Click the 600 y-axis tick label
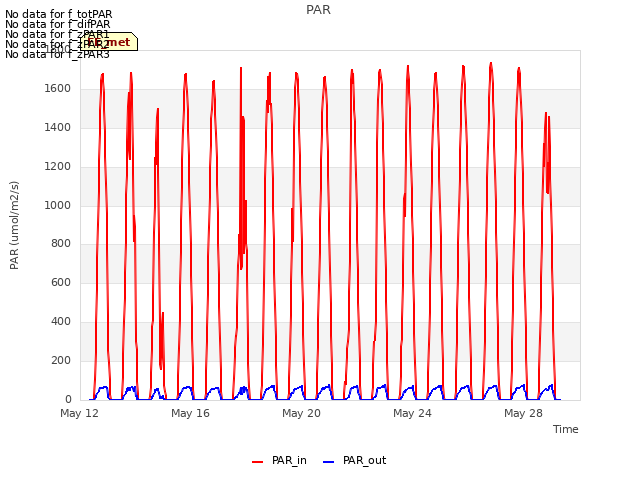640x480 pixels. click(x=61, y=282)
